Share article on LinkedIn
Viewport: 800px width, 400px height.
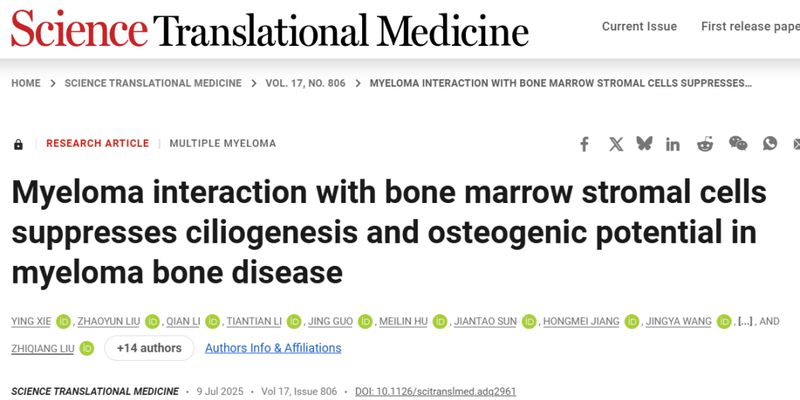[673, 144]
